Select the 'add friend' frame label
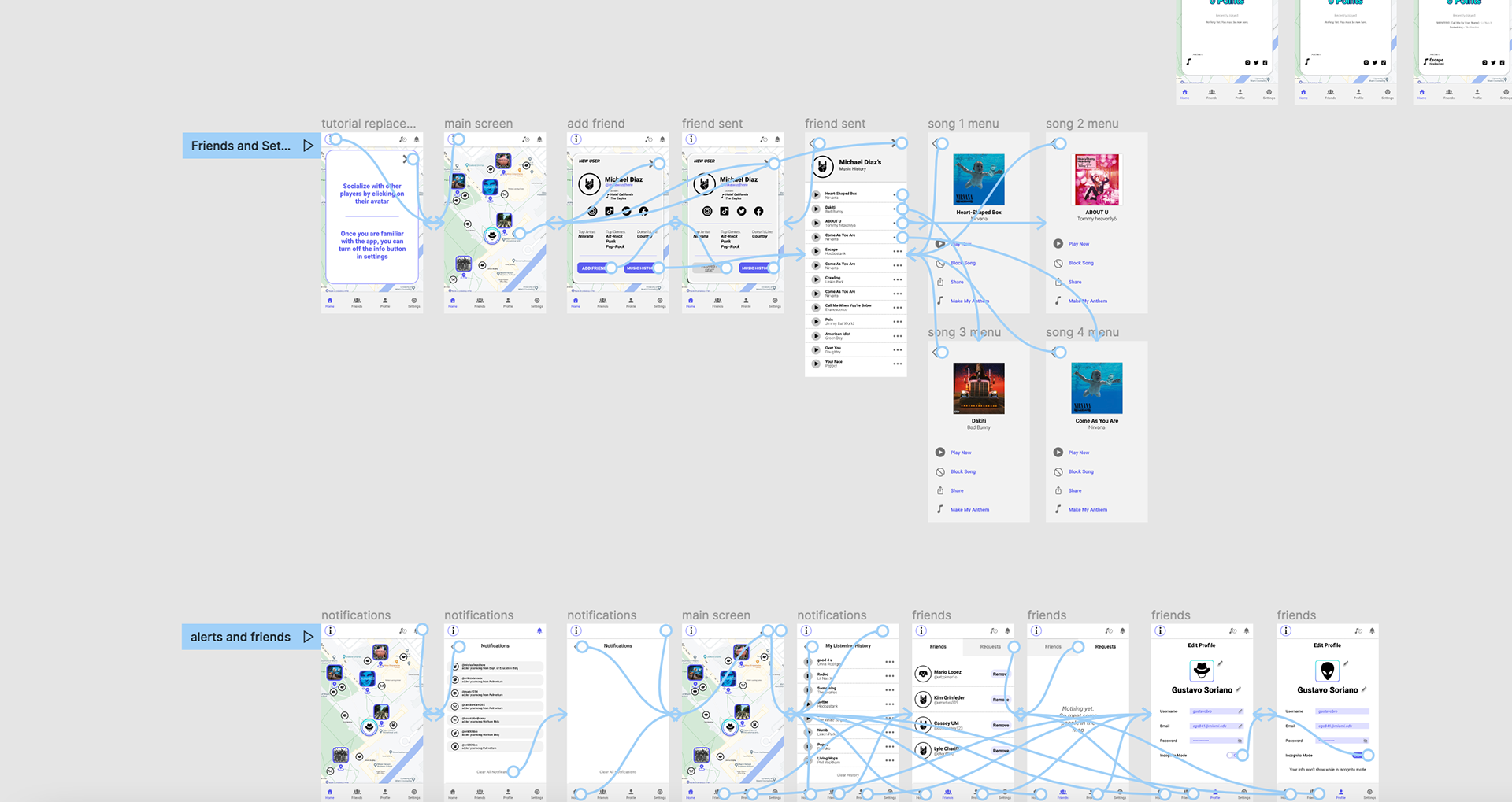This screenshot has width=1512, height=802. [596, 124]
